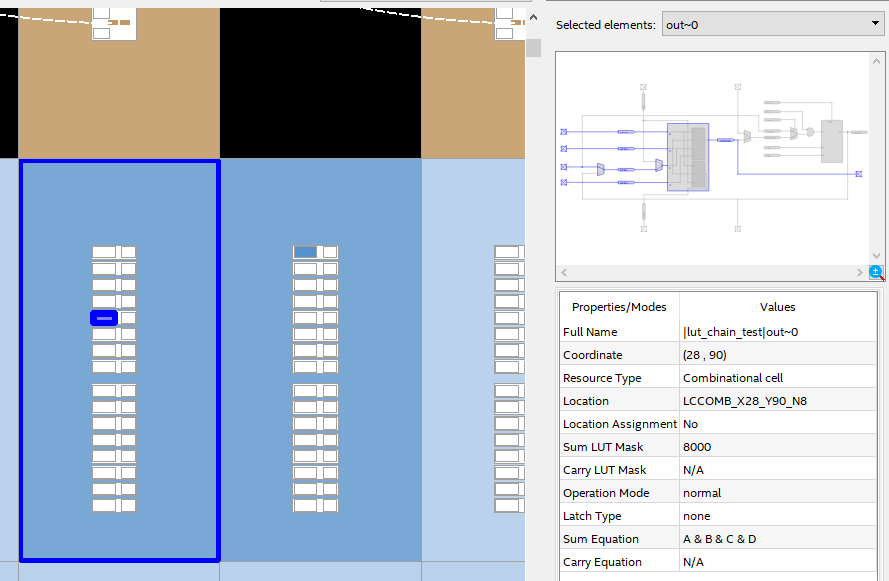Click the left arrow of the schematic horizontal scrollbar
This screenshot has height=581, width=889.
click(x=564, y=273)
